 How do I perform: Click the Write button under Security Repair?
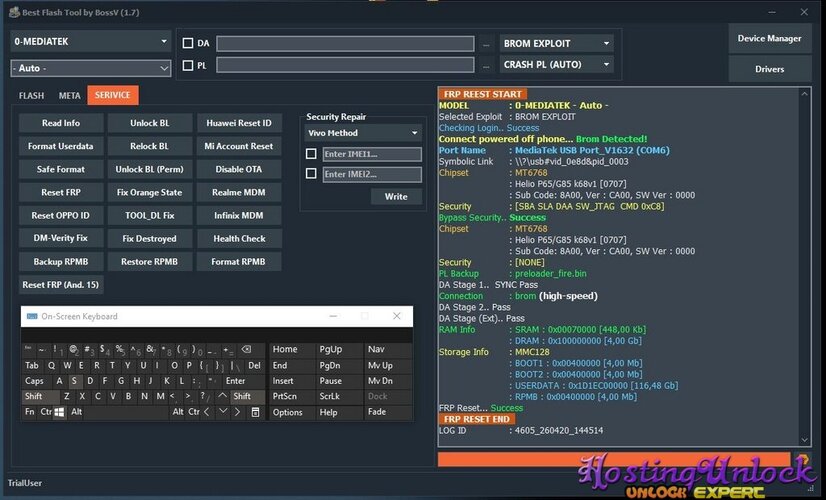(x=396, y=197)
